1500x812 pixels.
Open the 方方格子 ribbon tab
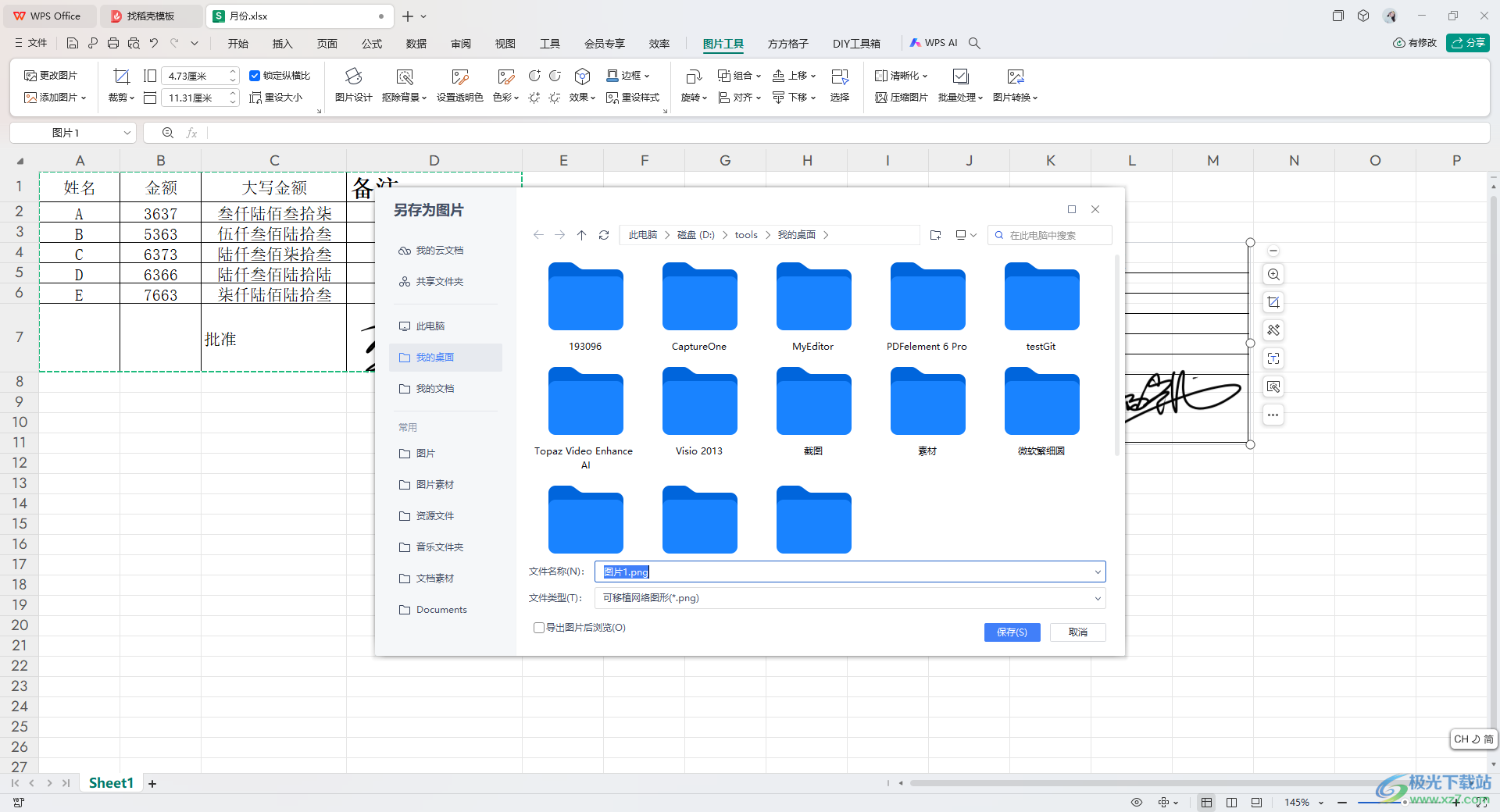[x=787, y=44]
